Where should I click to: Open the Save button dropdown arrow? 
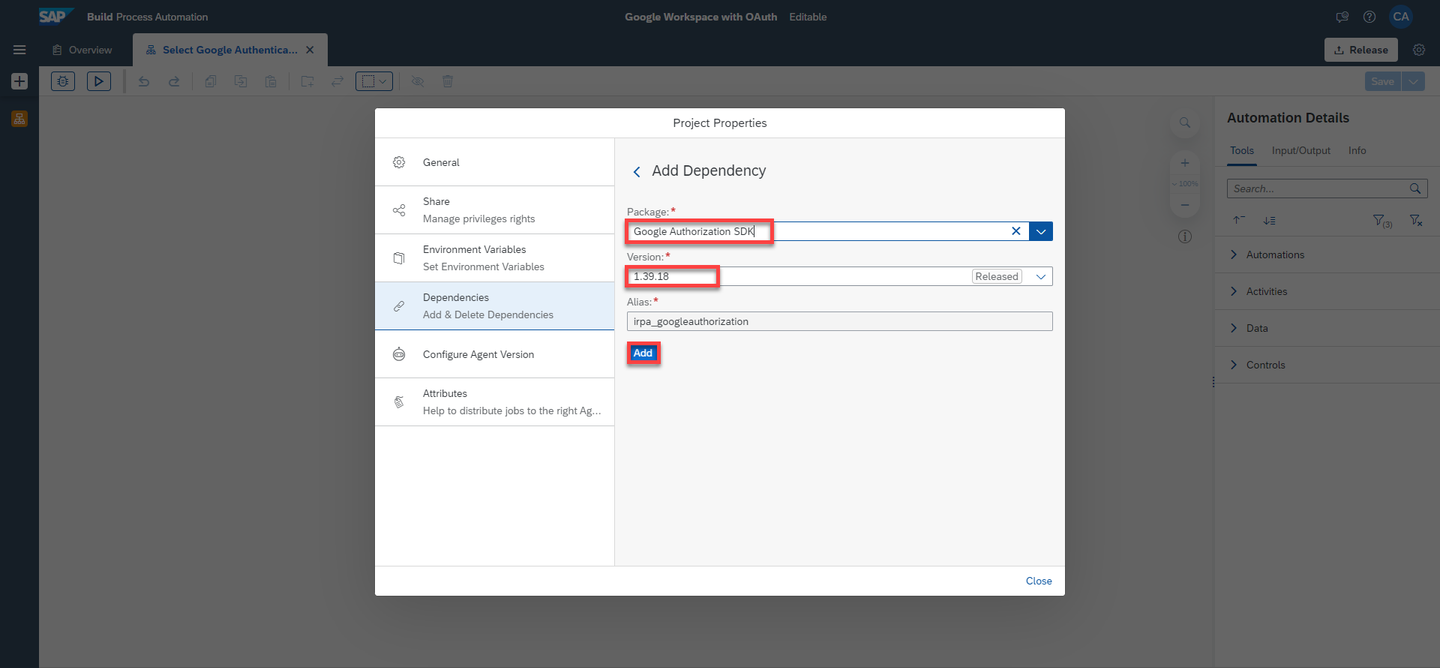[1413, 81]
